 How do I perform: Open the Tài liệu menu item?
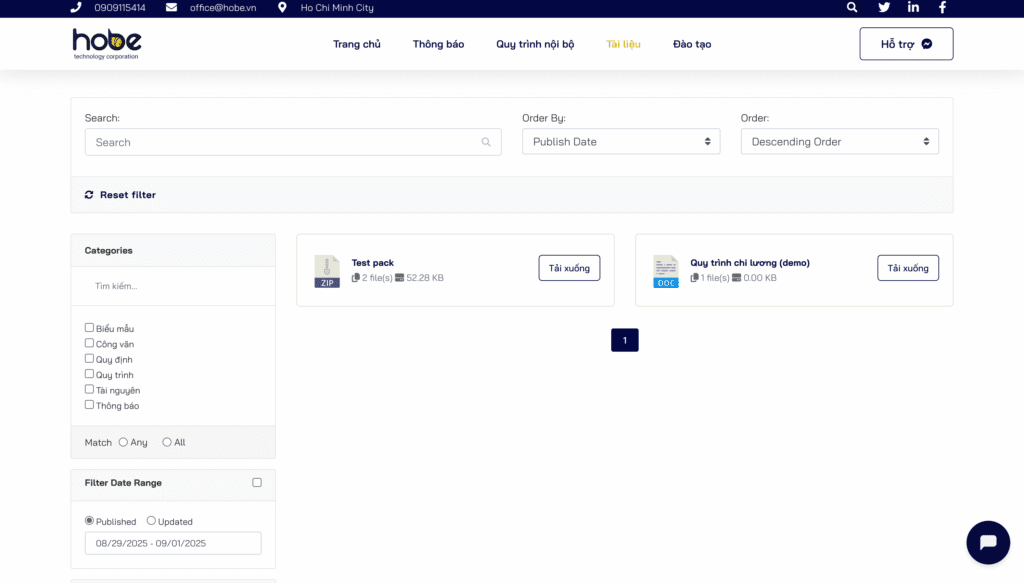(623, 44)
